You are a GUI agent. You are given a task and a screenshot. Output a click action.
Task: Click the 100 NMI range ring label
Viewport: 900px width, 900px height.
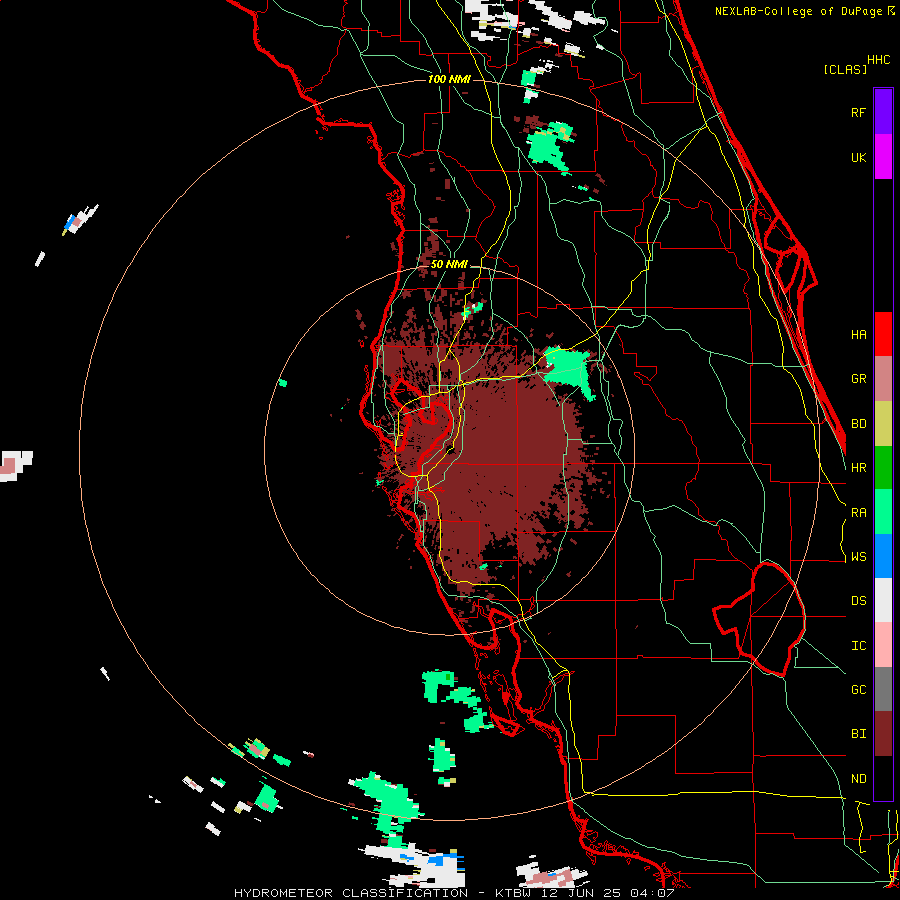[x=449, y=79]
